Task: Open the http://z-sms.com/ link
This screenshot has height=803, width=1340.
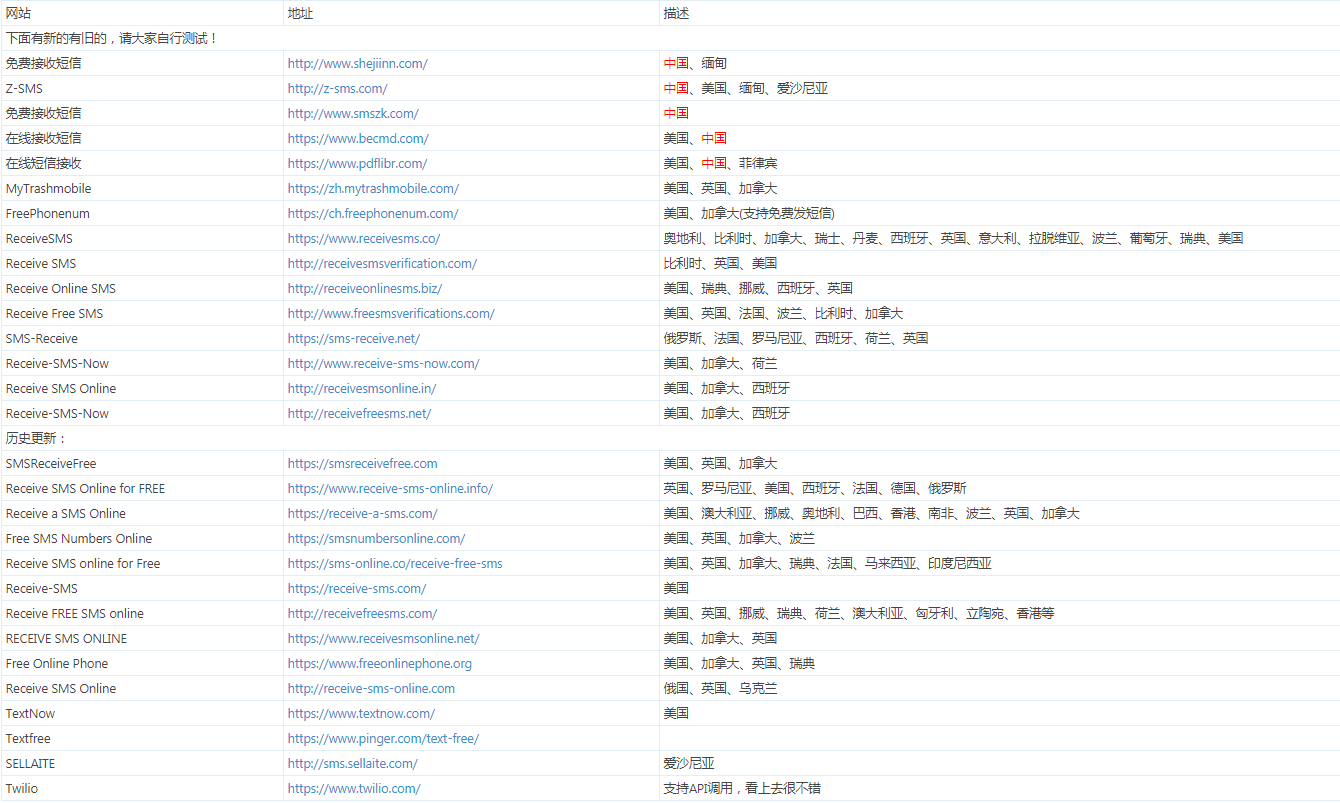Action: pos(337,88)
